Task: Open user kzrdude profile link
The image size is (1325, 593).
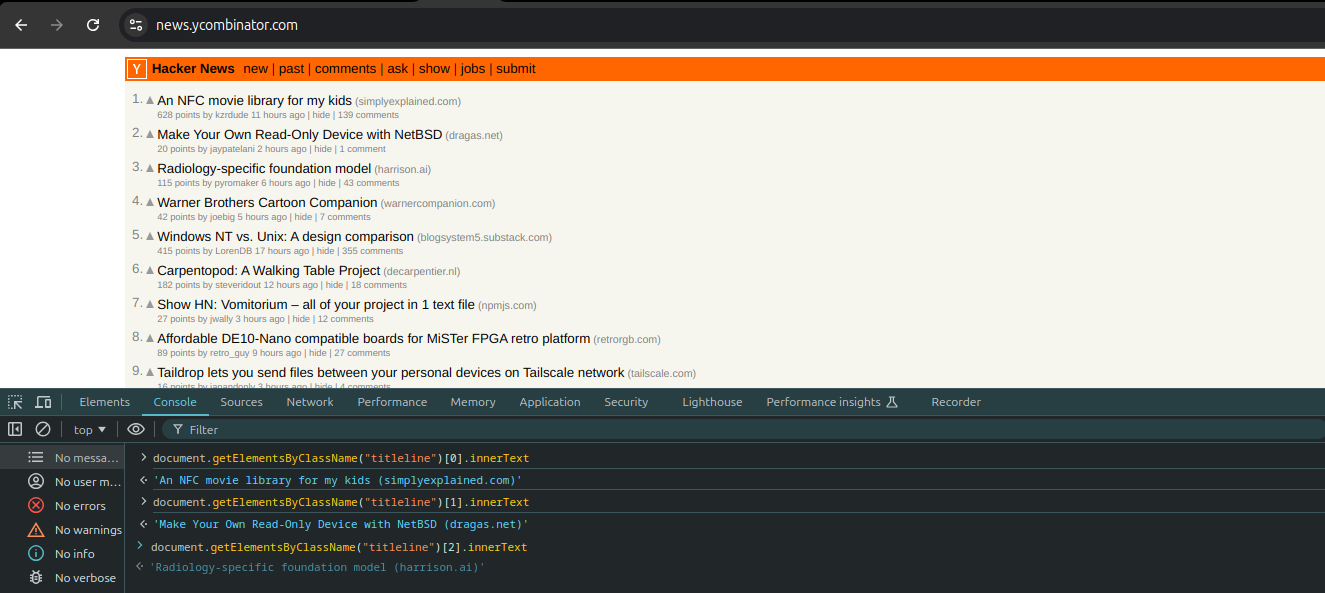Action: (x=231, y=115)
